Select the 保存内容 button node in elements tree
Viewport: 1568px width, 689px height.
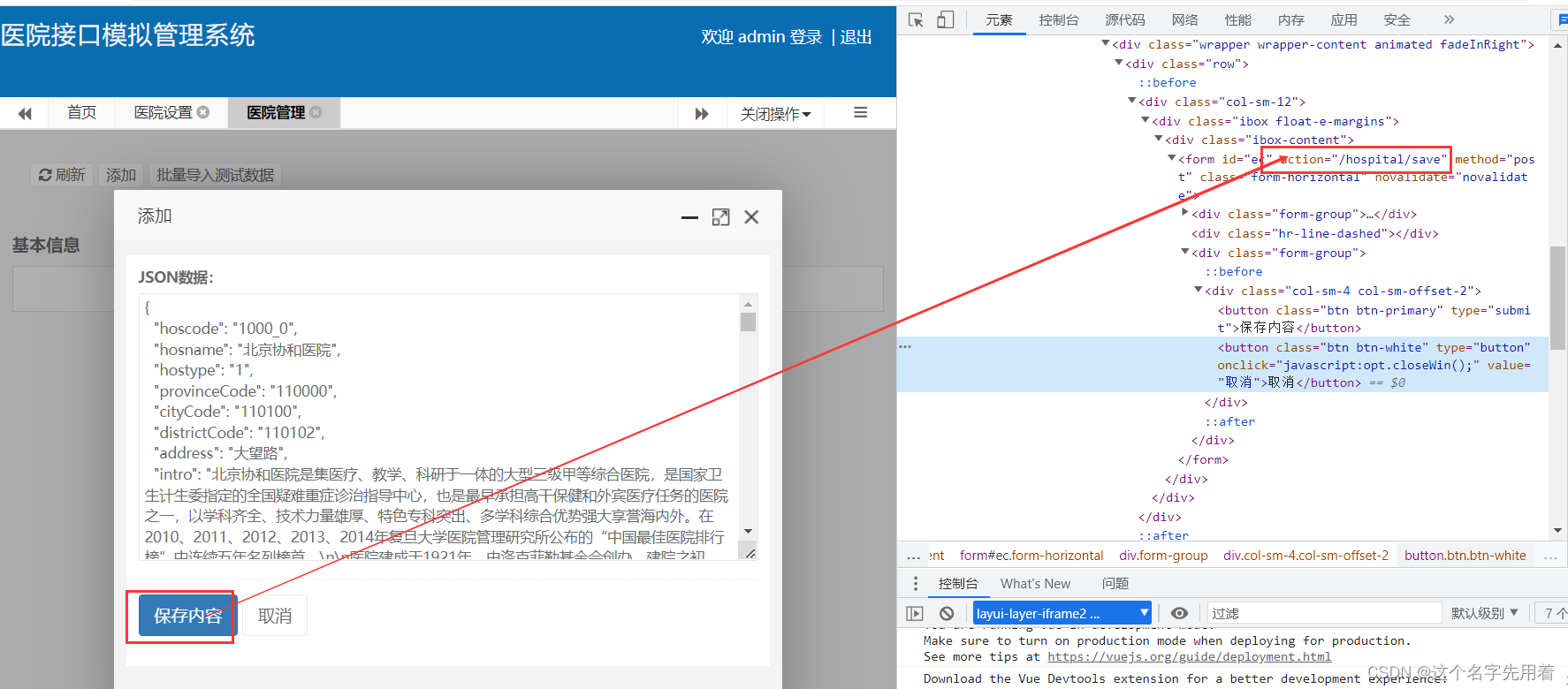click(1374, 319)
